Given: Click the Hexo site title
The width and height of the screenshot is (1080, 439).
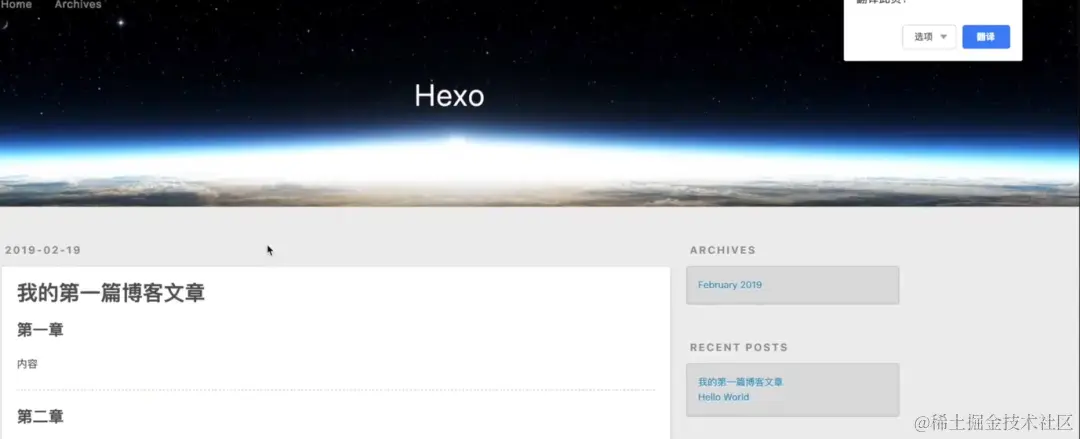Looking at the screenshot, I should click(449, 96).
